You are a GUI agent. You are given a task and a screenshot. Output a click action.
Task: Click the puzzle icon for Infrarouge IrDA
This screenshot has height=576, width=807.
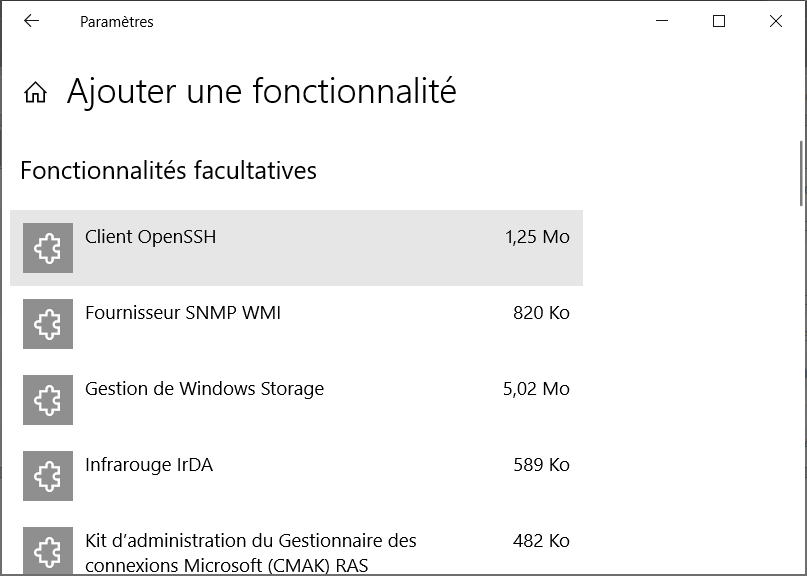tap(48, 476)
